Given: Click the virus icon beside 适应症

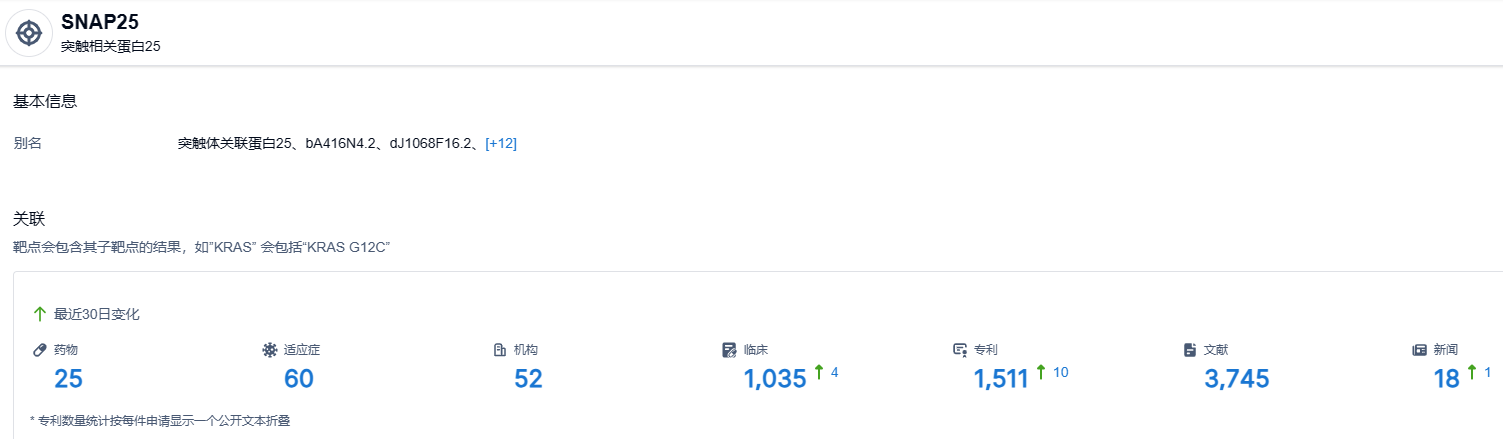Looking at the screenshot, I should (269, 350).
